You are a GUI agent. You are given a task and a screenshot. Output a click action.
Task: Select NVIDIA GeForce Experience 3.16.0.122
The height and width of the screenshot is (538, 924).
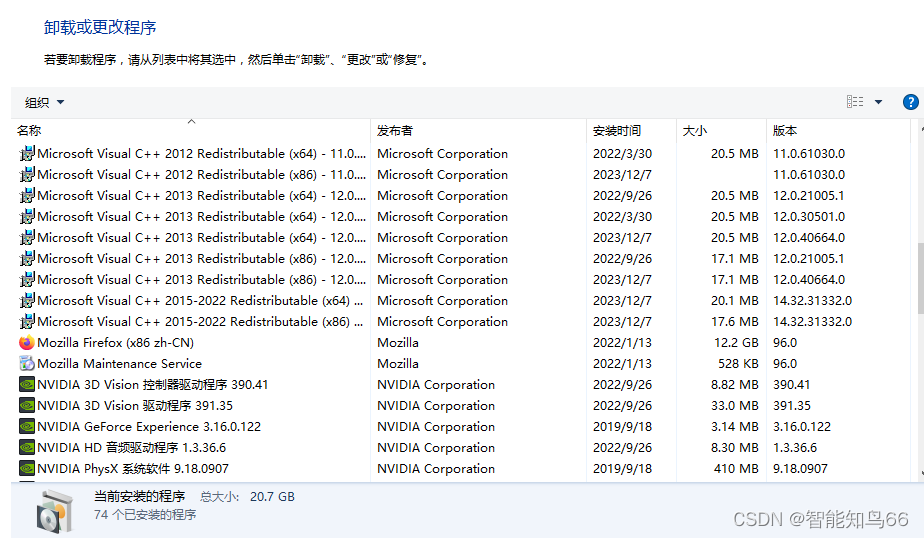point(149,427)
